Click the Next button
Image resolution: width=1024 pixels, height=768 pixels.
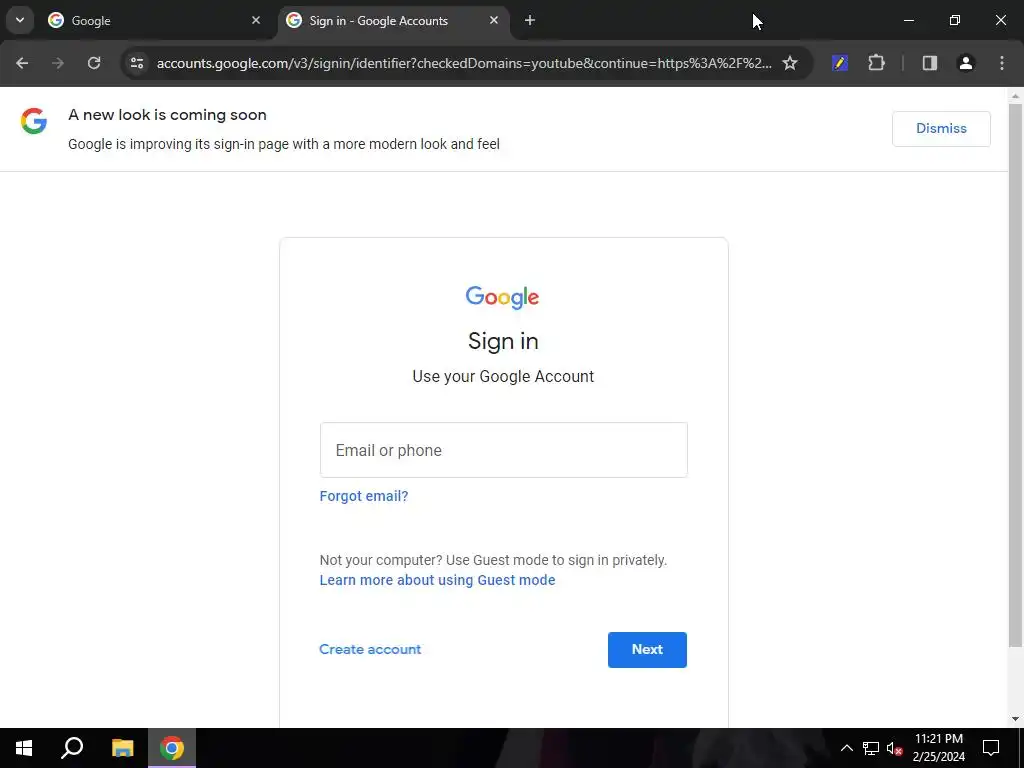pyautogui.click(x=647, y=649)
